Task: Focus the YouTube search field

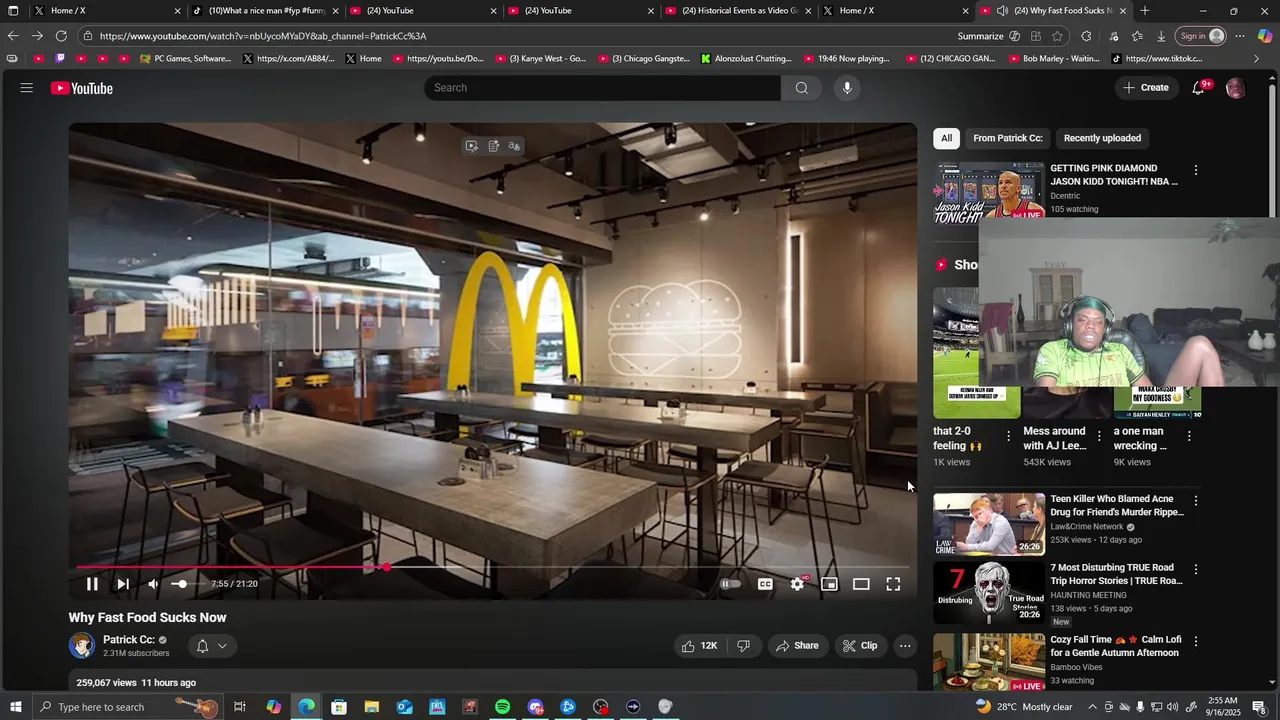Action: (x=602, y=88)
